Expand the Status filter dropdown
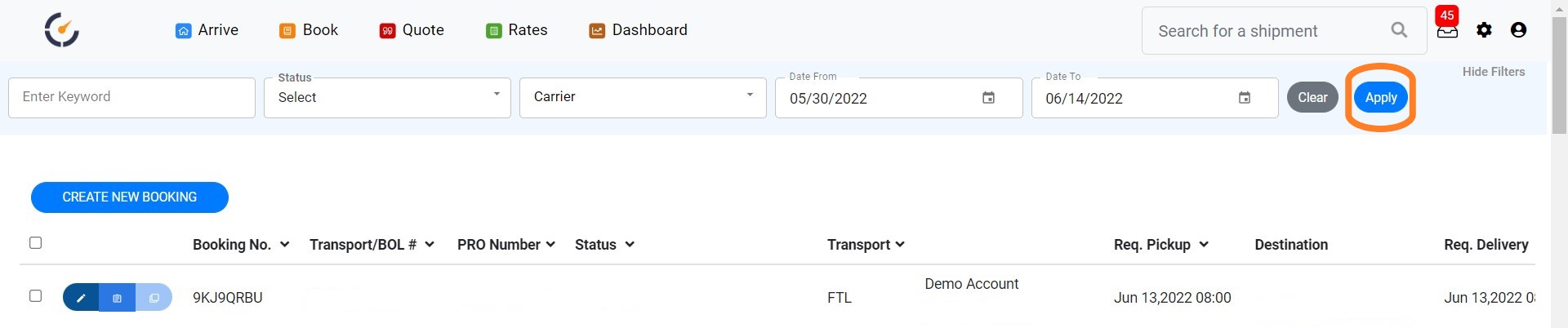The image size is (1568, 328). point(387,98)
